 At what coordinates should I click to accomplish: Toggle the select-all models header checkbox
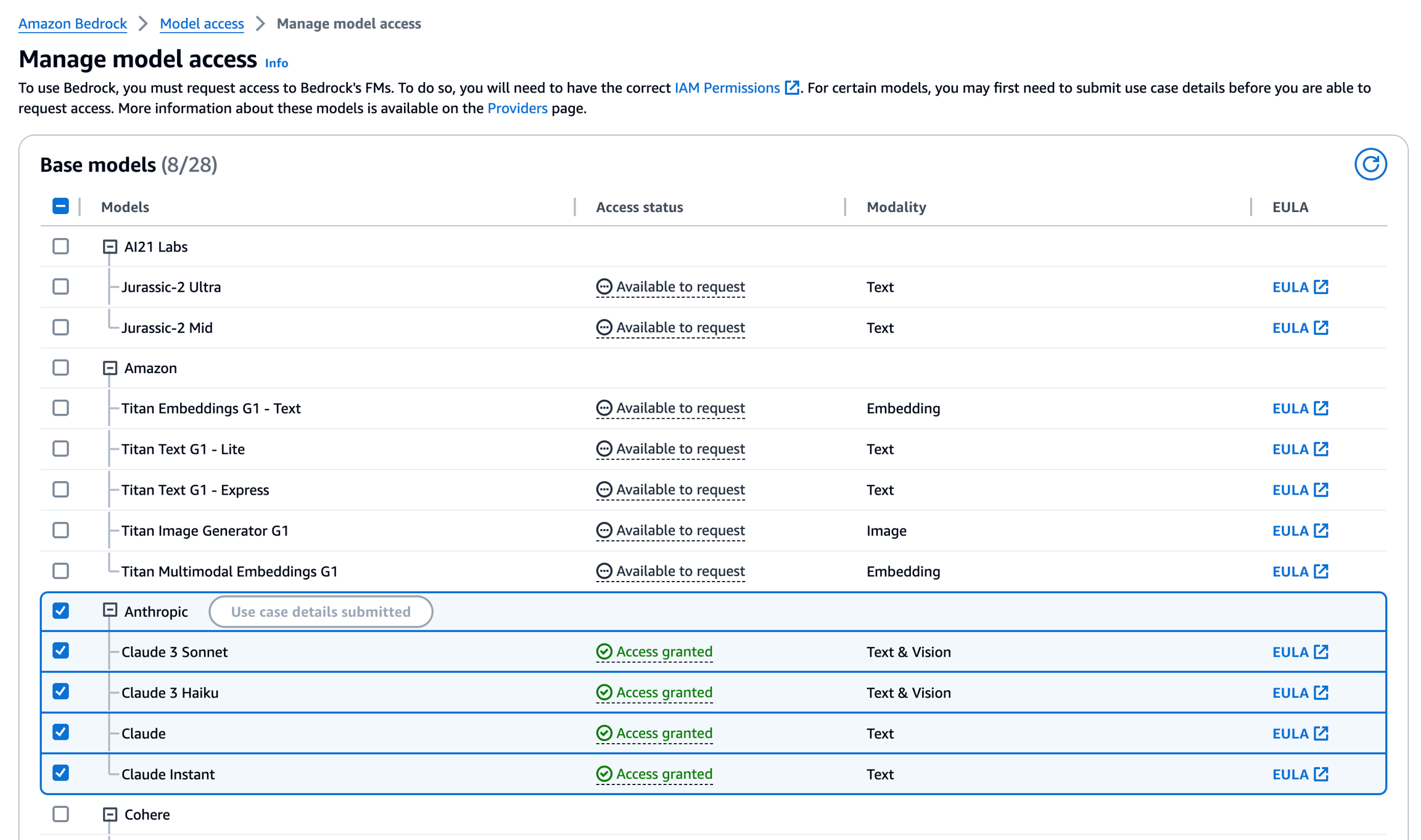pyautogui.click(x=60, y=206)
